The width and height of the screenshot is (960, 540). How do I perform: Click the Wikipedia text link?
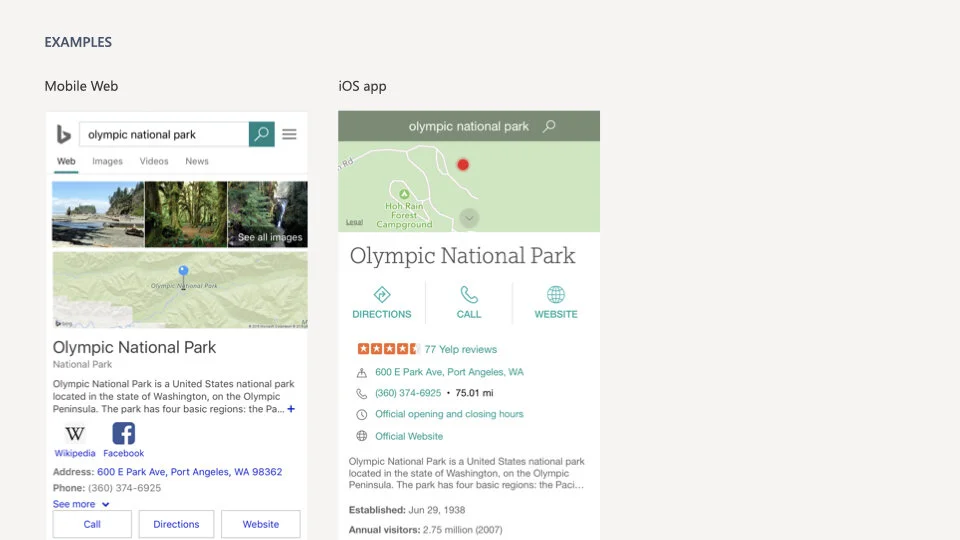pos(75,453)
